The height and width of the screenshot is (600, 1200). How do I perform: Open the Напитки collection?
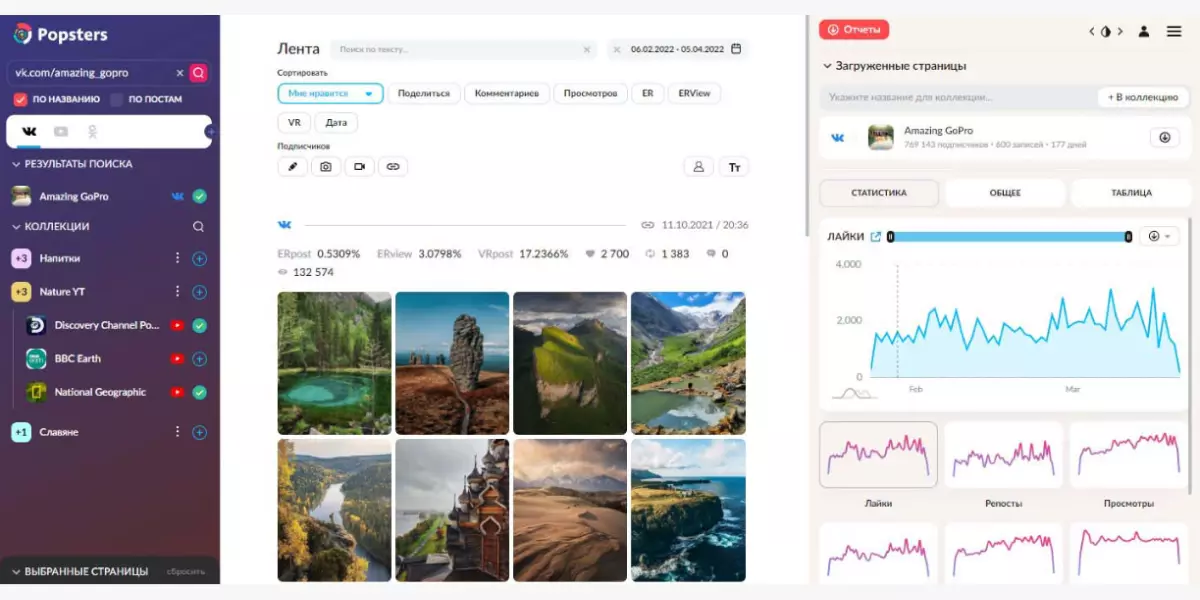[60, 258]
